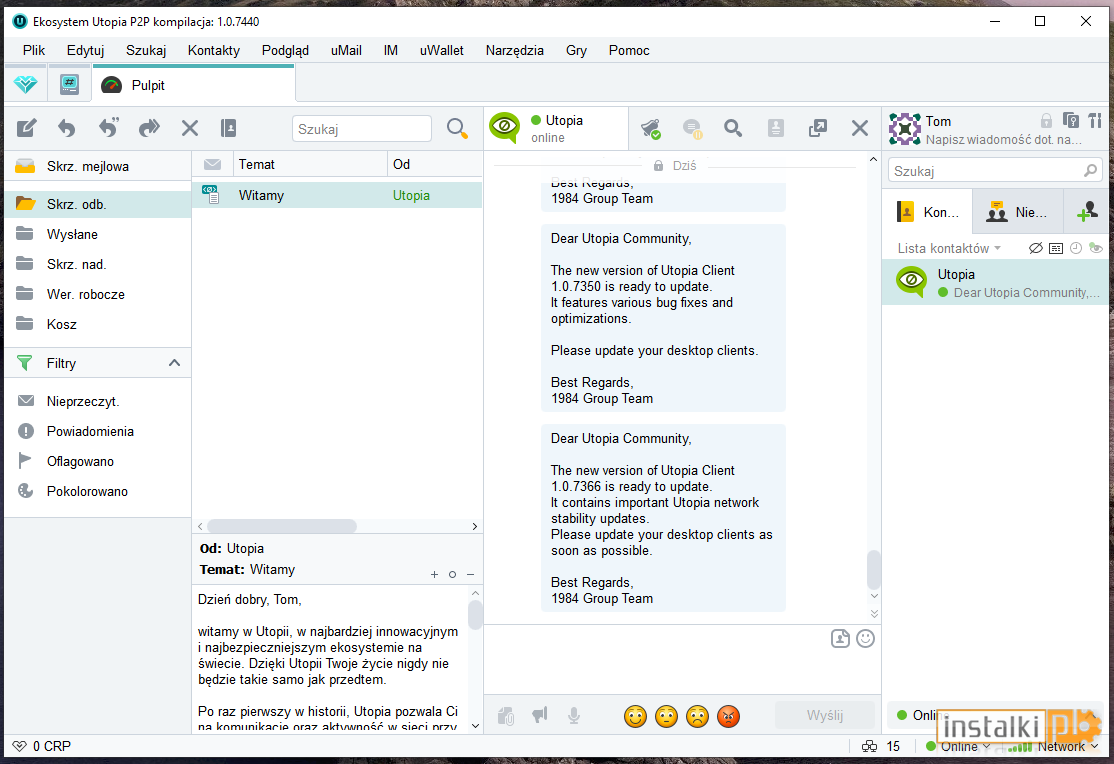Toggle the online eye visibility icon
Image resolution: width=1114 pixels, height=764 pixels.
pyautogui.click(x=1096, y=248)
